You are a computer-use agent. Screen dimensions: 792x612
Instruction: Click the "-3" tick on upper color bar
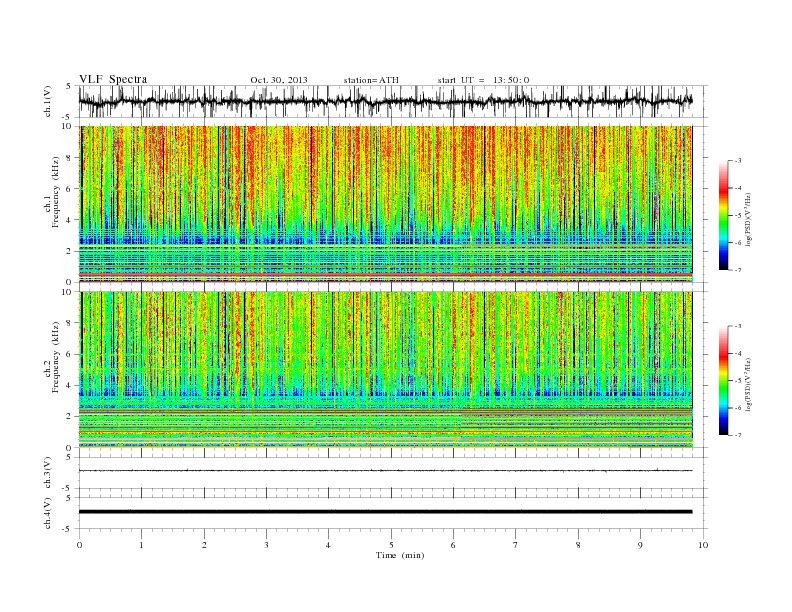pyautogui.click(x=738, y=161)
